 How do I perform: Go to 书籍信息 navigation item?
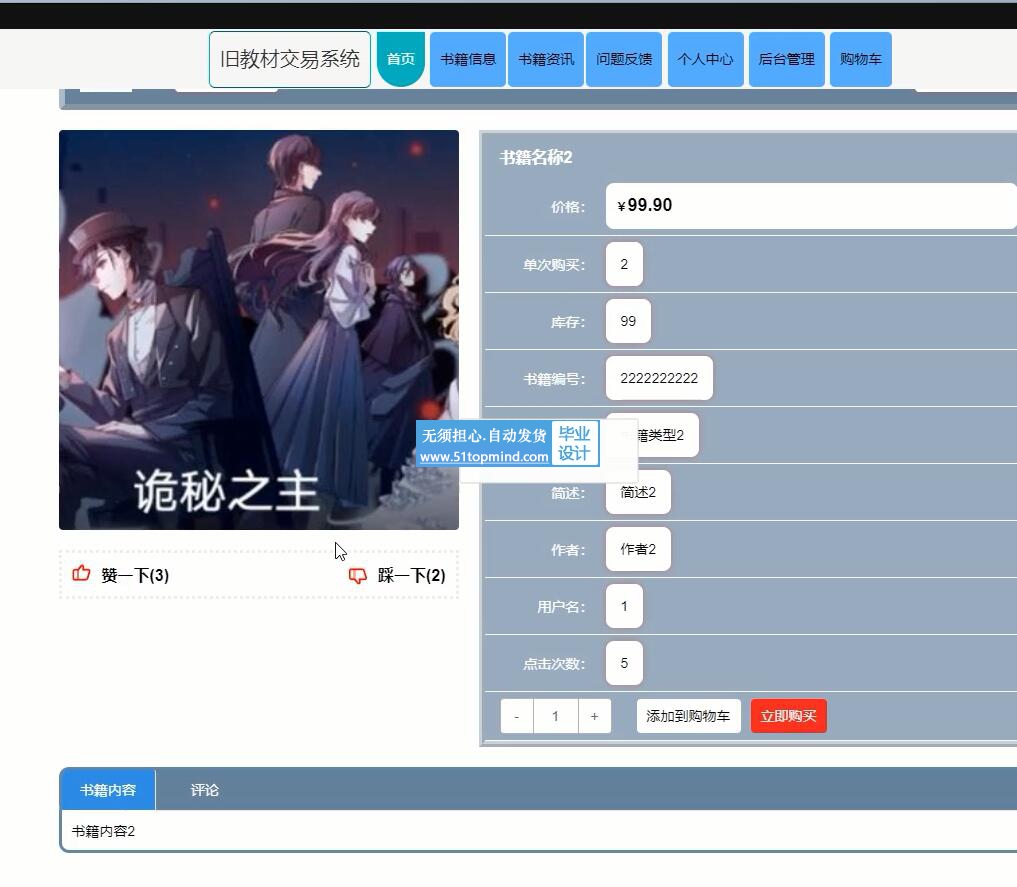pyautogui.click(x=468, y=59)
